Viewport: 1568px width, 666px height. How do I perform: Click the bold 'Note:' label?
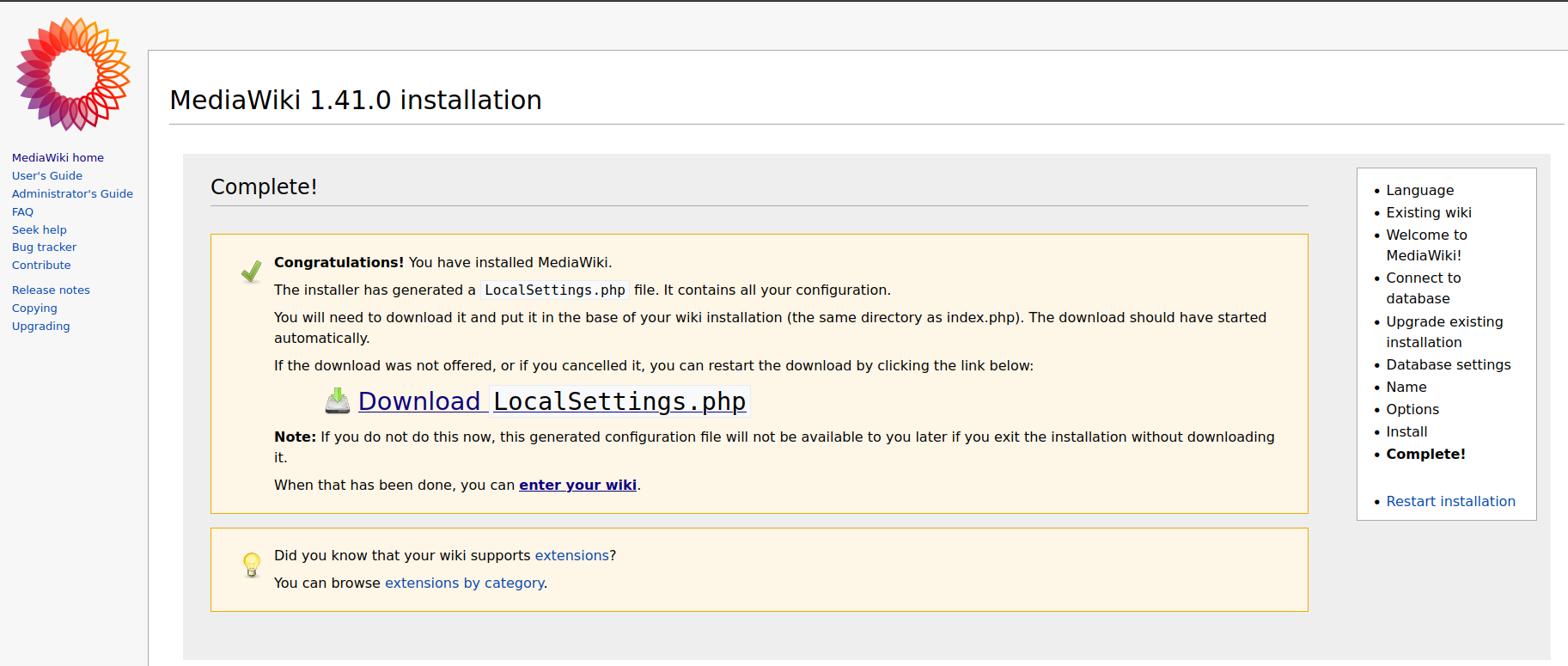click(295, 437)
